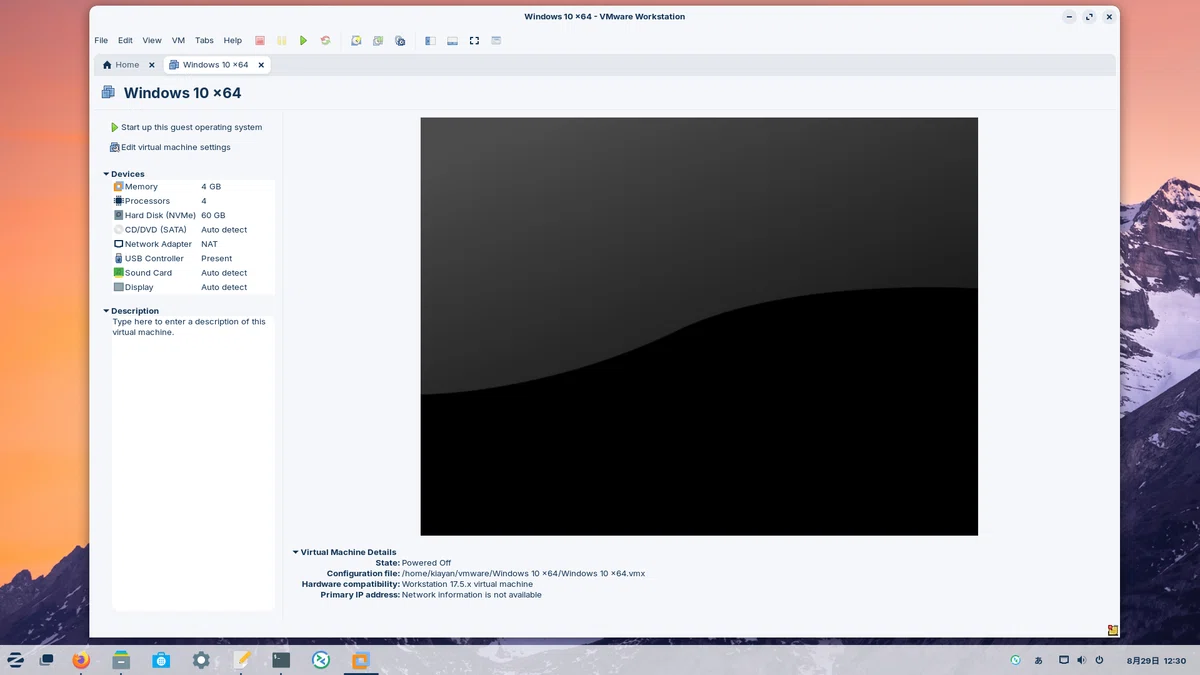Image resolution: width=1200 pixels, height=675 pixels.
Task: Open the Zorin start menu in taskbar
Action: (16, 660)
